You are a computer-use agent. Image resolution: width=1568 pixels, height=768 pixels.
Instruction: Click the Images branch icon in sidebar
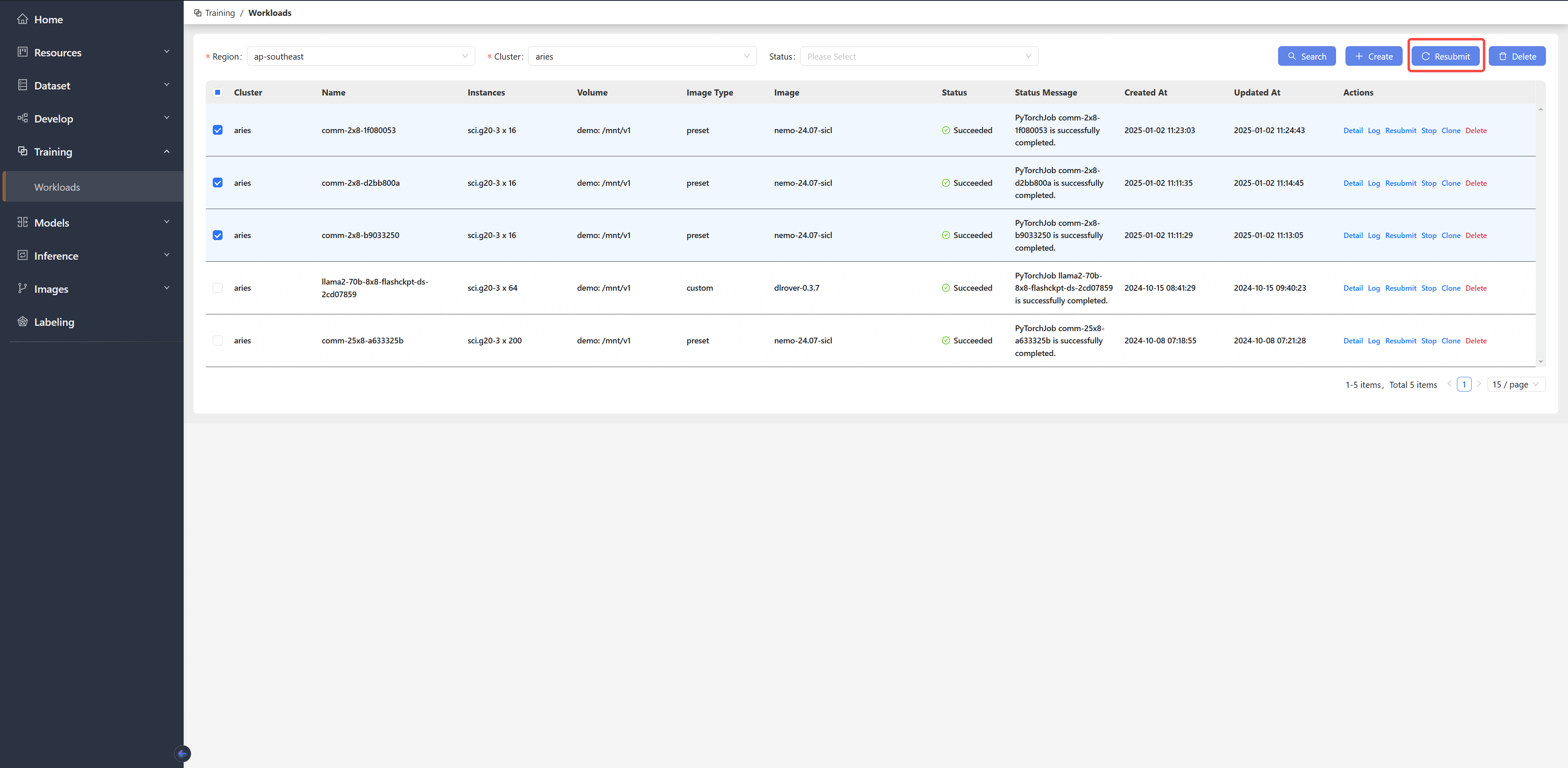[22, 288]
